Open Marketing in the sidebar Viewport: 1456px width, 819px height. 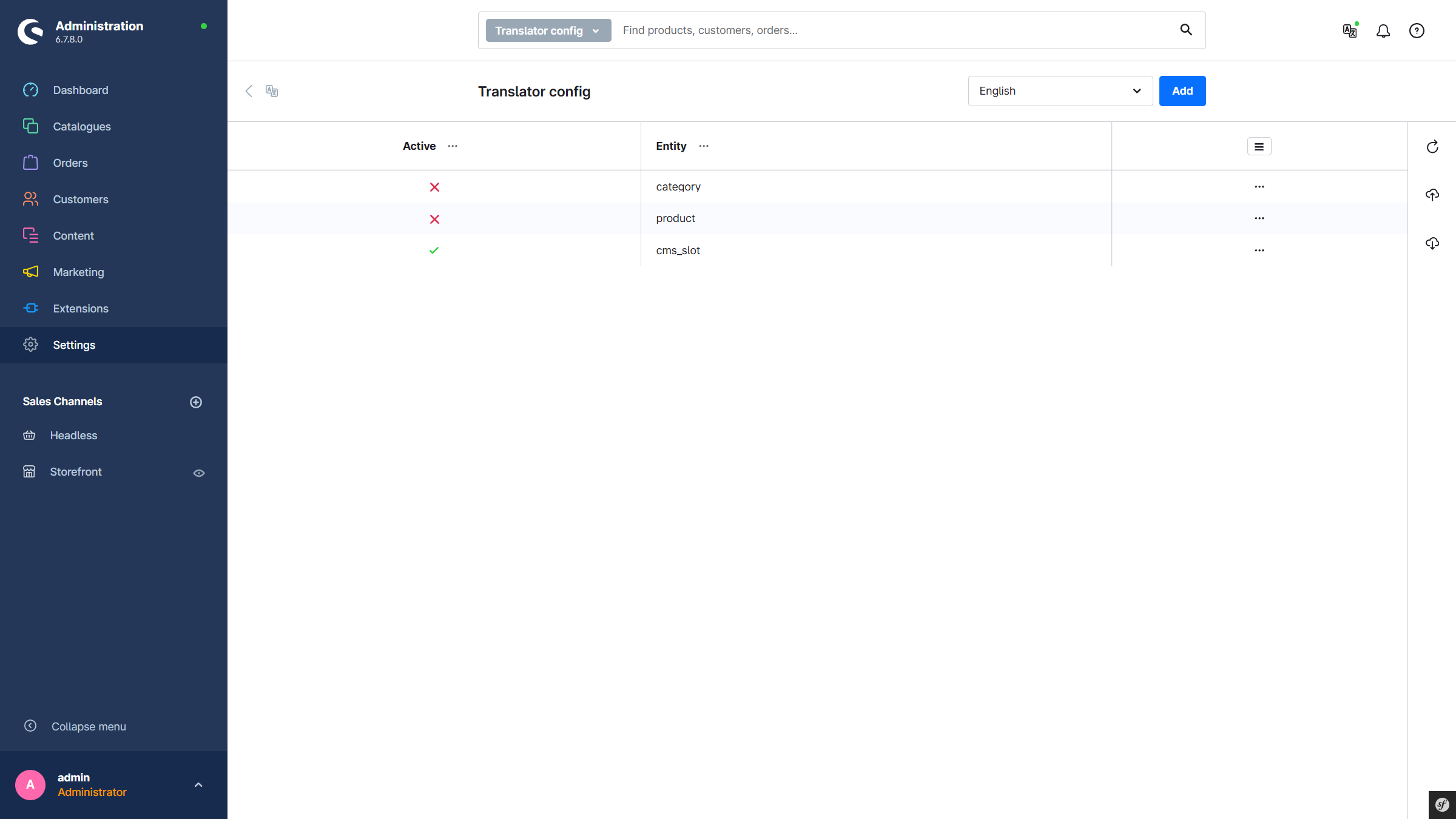[x=78, y=272]
